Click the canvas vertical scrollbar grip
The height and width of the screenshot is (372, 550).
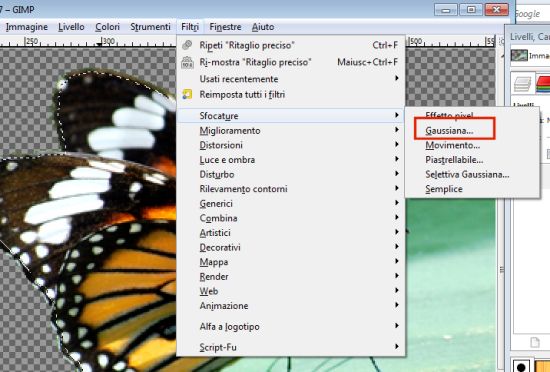(x=502, y=270)
